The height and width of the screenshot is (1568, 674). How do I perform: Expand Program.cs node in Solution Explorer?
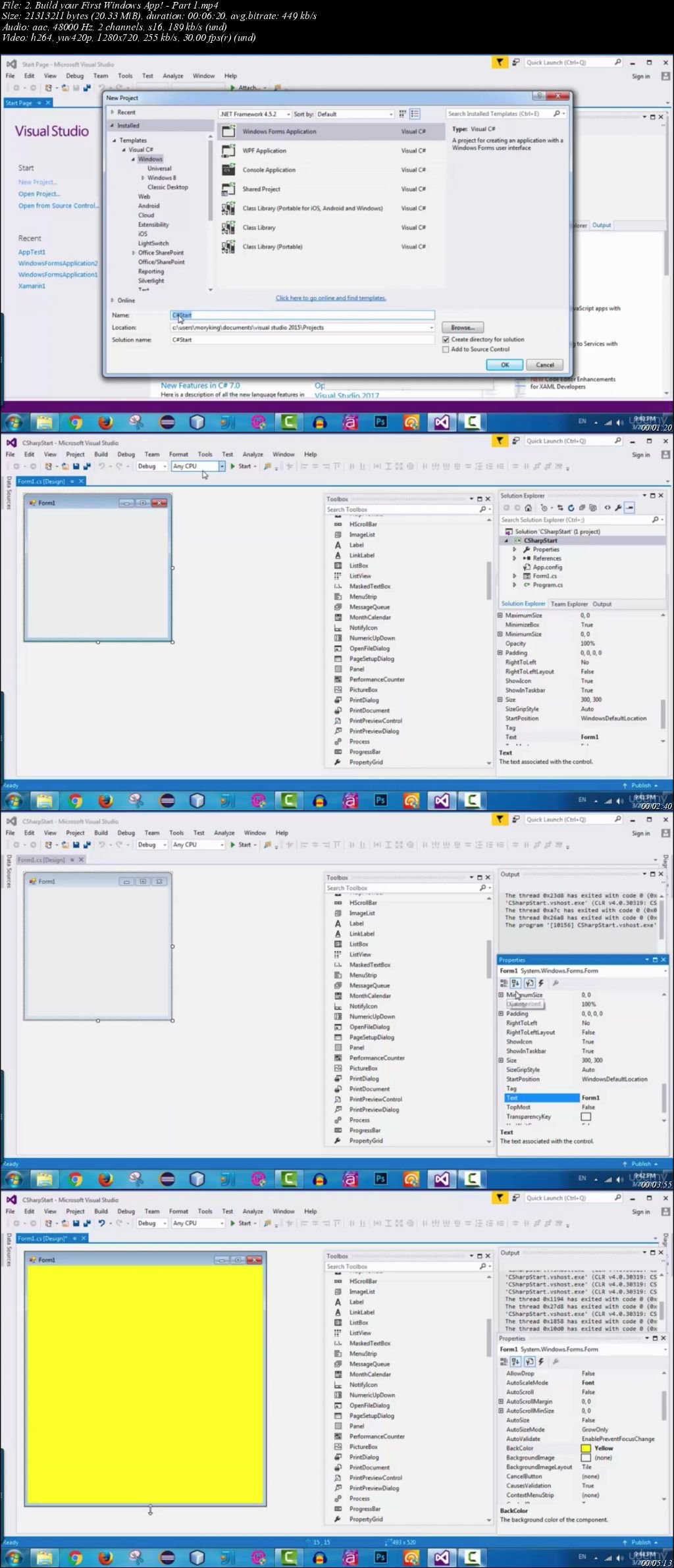point(515,585)
